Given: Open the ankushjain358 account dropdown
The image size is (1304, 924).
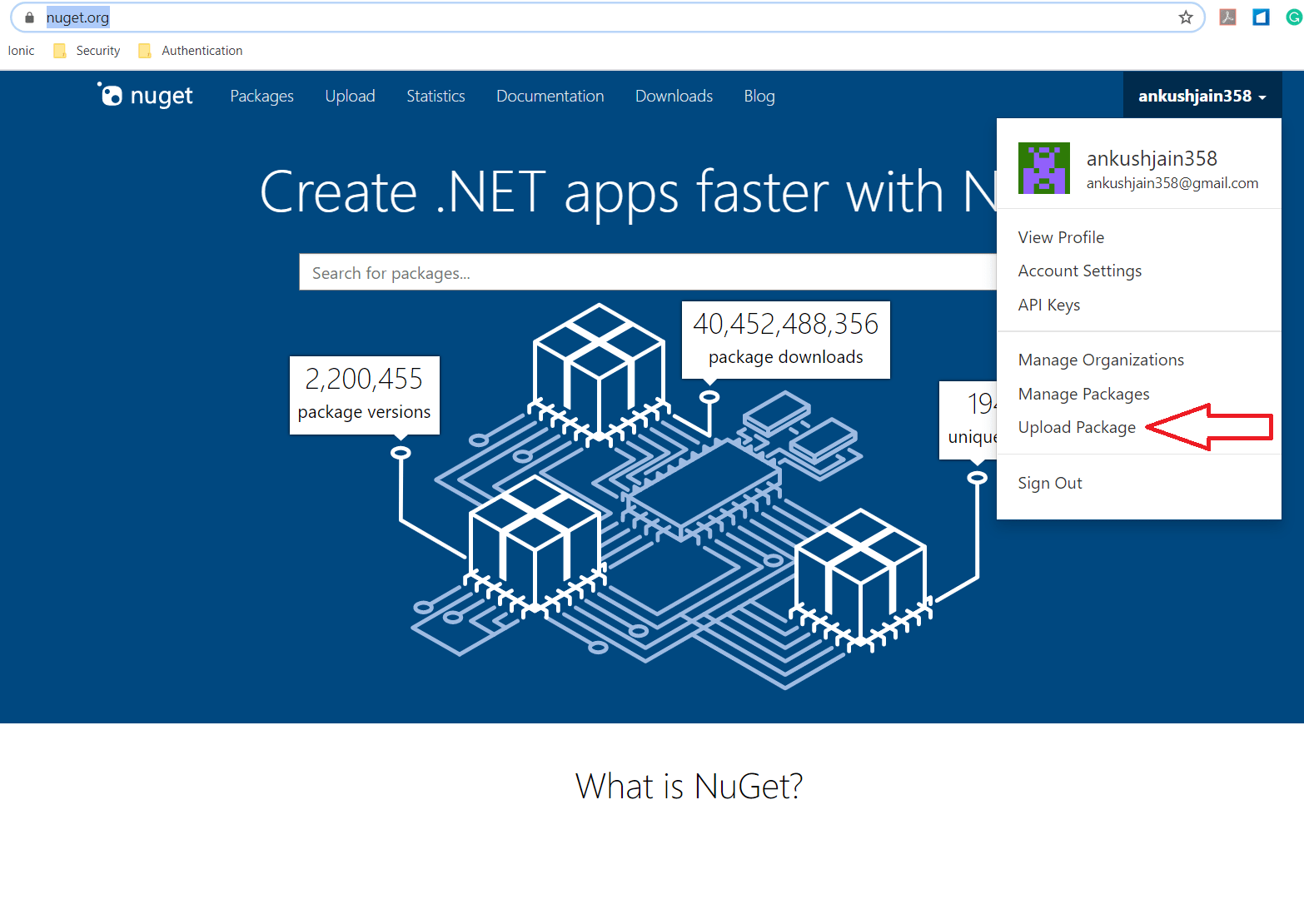Looking at the screenshot, I should click(1202, 95).
